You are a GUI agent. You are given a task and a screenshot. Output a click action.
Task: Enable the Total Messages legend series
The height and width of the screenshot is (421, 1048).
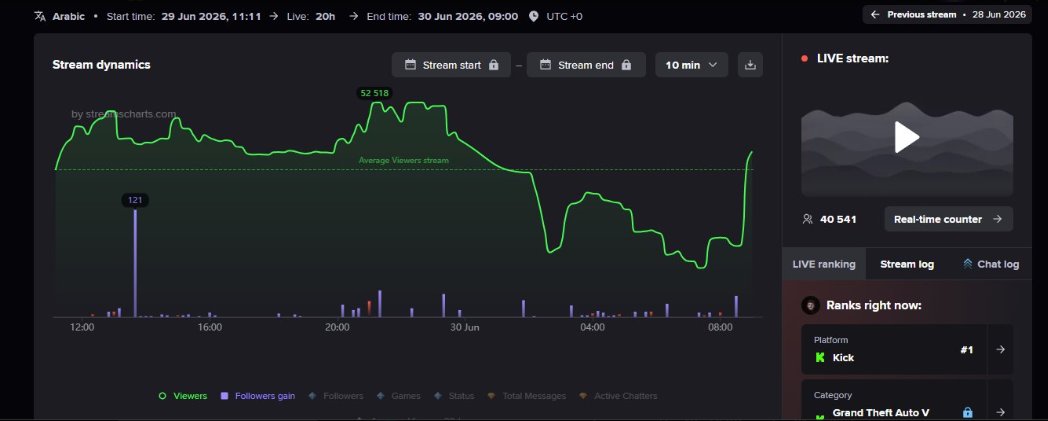point(526,396)
